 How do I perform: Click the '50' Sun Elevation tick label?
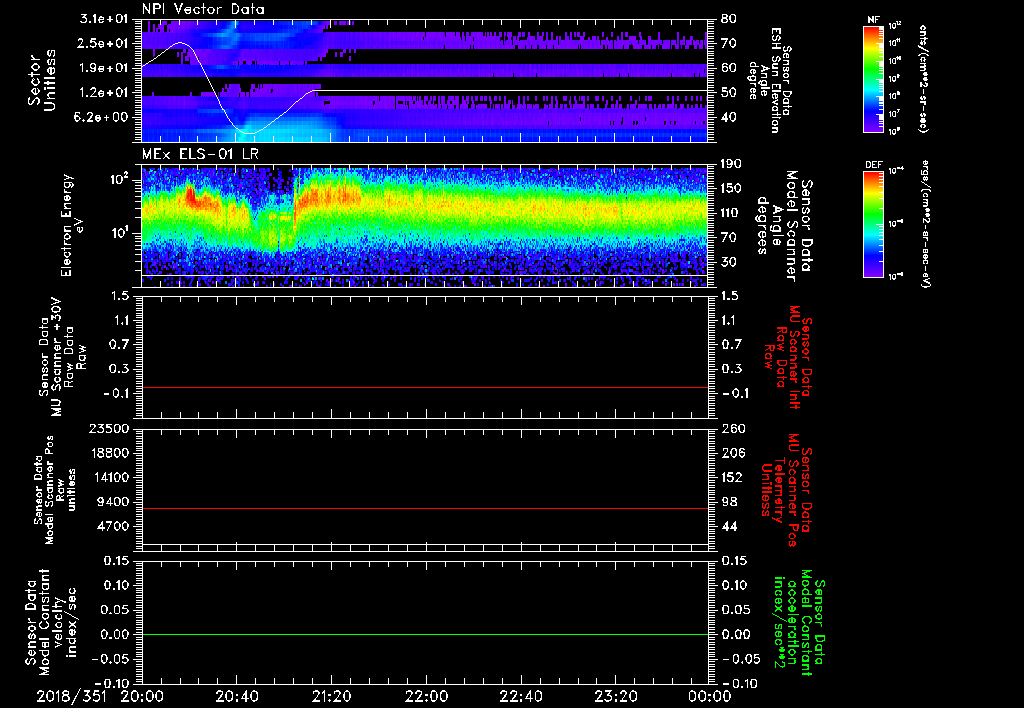coord(728,93)
